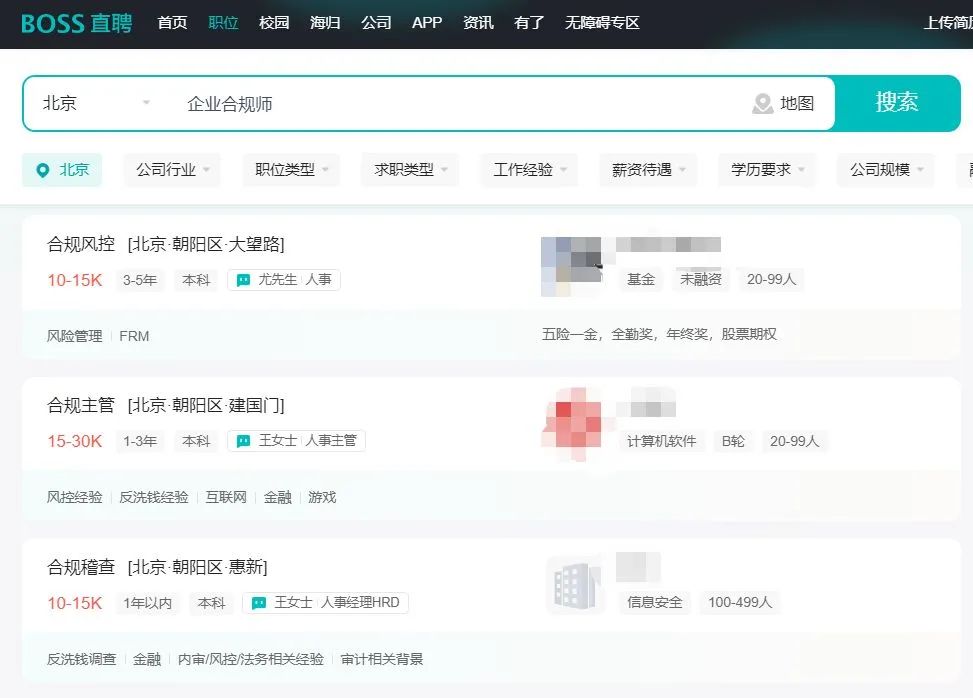Click the map pin icon beside 地图
Image resolution: width=973 pixels, height=698 pixels.
[763, 104]
